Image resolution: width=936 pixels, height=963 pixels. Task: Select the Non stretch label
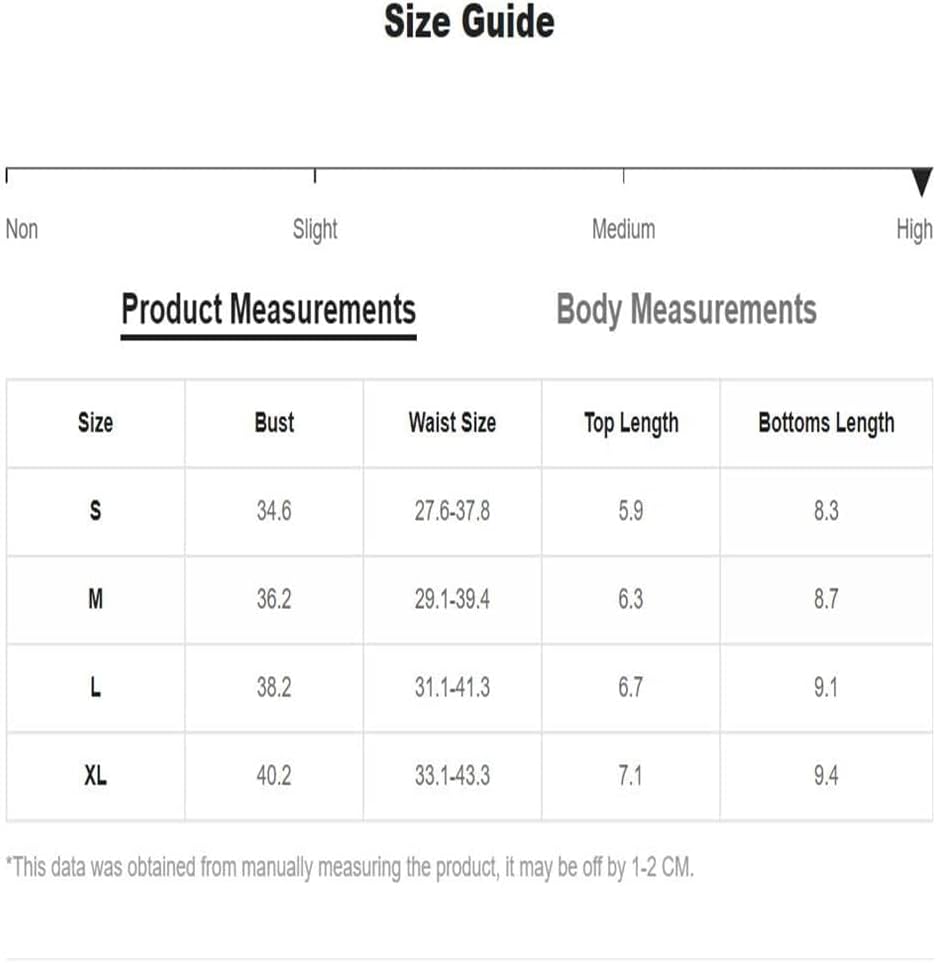21,229
